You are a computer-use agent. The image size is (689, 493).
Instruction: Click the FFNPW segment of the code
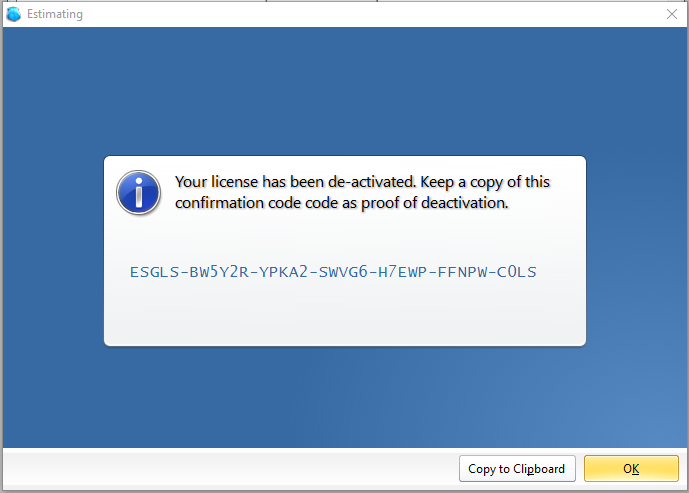pos(462,272)
